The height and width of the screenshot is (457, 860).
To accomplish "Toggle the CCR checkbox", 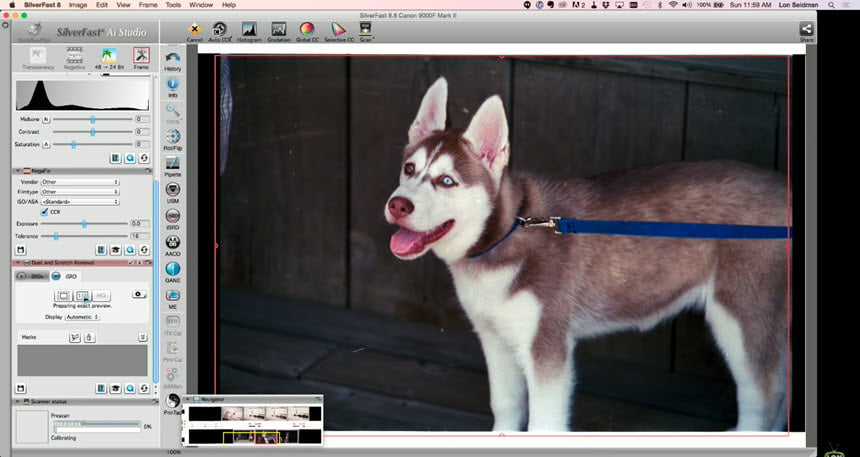I will pyautogui.click(x=44, y=212).
